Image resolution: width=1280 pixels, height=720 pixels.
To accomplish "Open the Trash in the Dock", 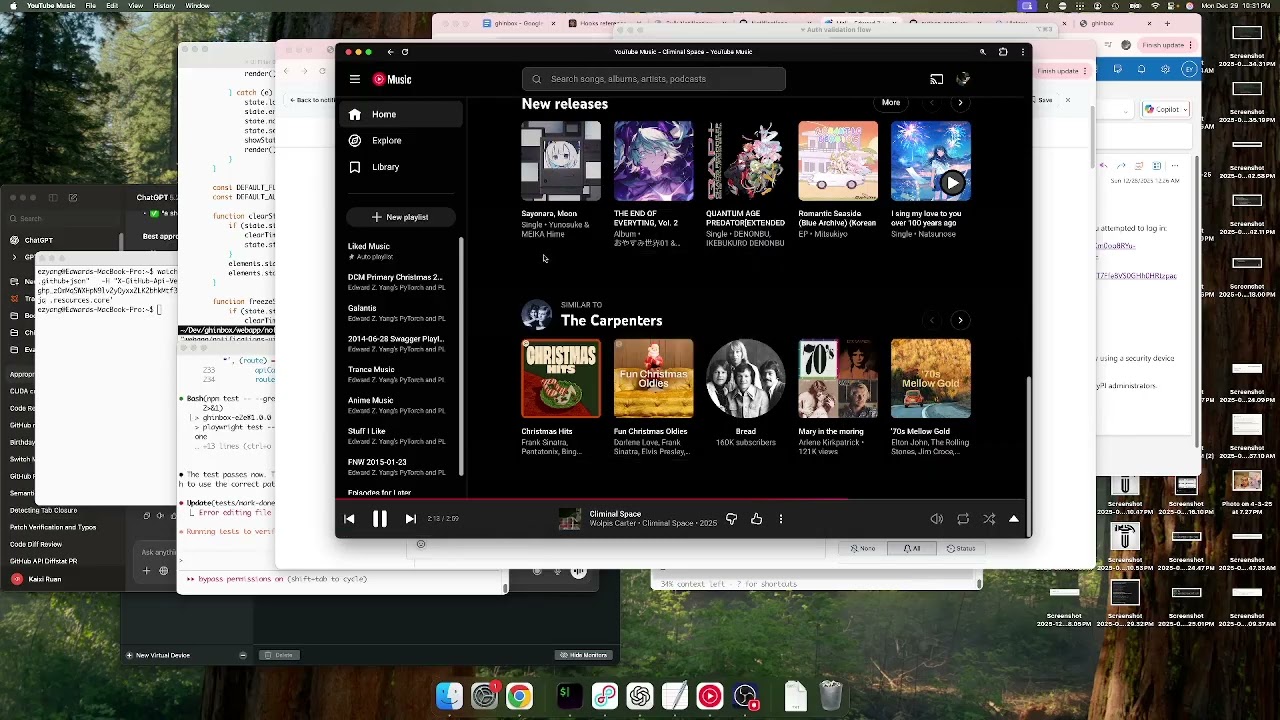I will click(x=831, y=695).
